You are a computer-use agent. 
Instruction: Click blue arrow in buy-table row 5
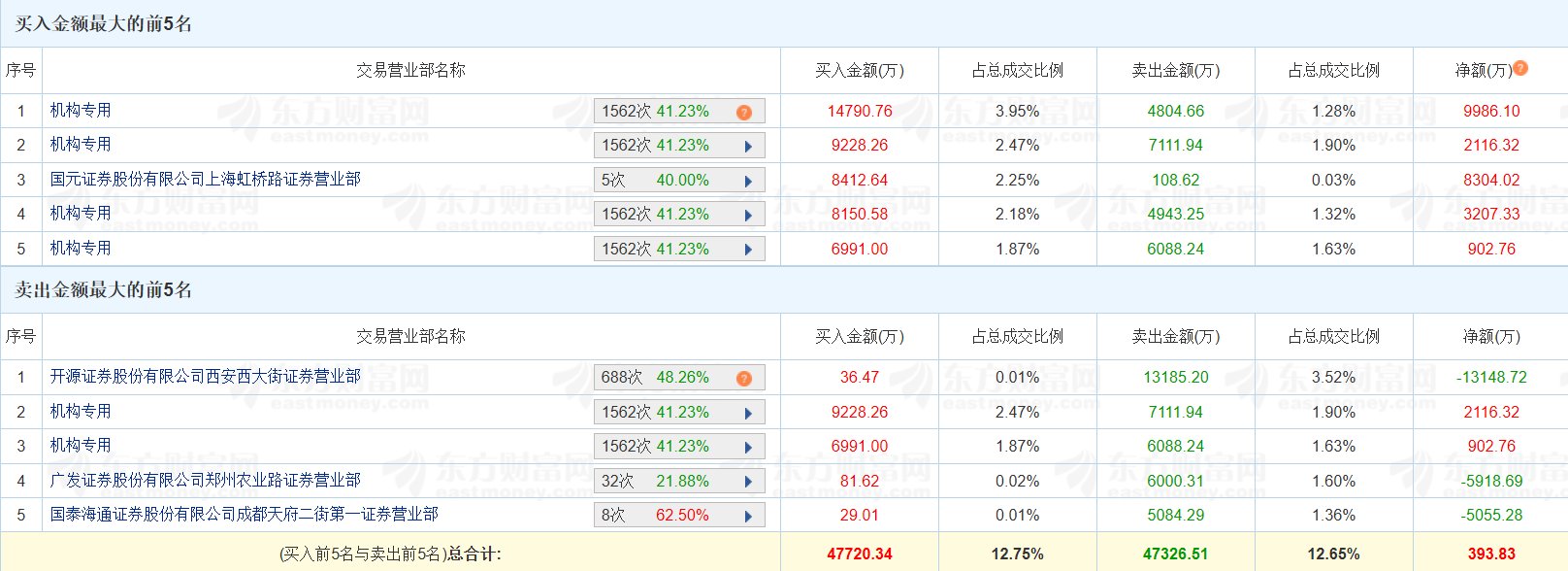pyautogui.click(x=748, y=250)
